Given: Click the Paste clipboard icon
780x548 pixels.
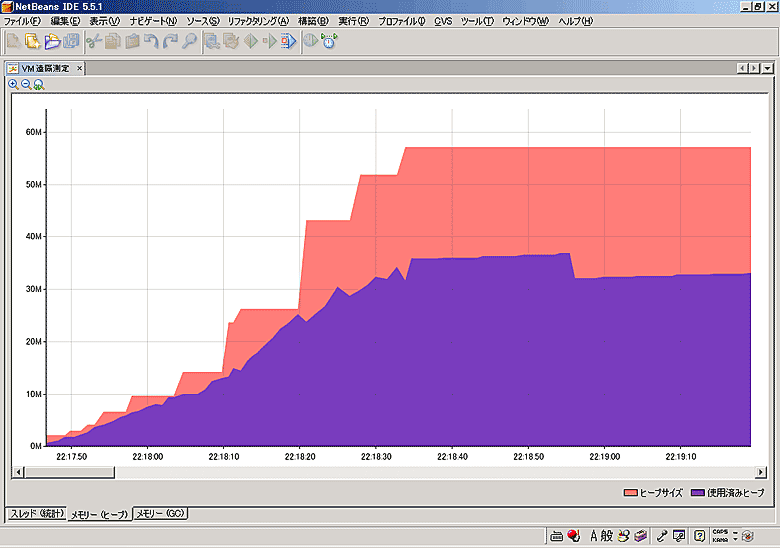Looking at the screenshot, I should coord(132,41).
